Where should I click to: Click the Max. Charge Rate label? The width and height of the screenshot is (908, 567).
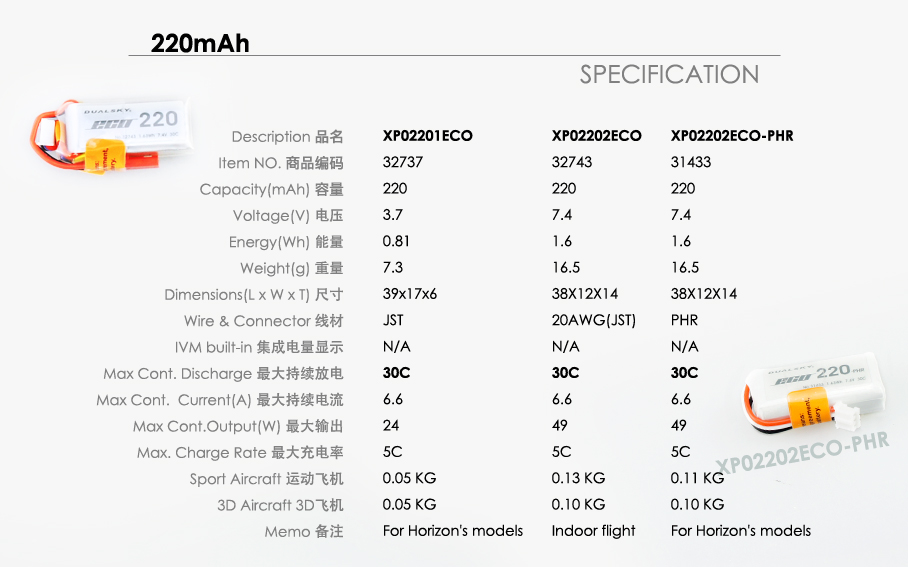point(240,453)
